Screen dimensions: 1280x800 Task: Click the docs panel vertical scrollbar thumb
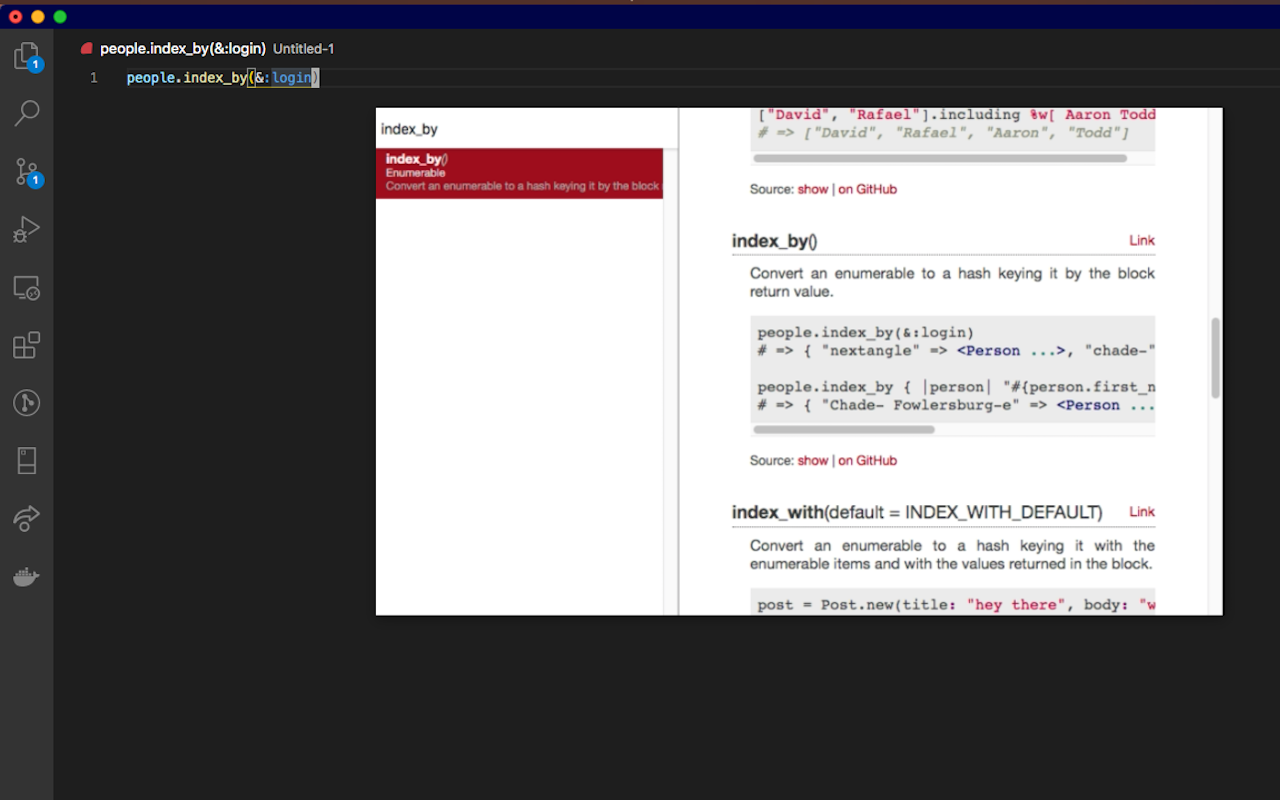(1216, 358)
